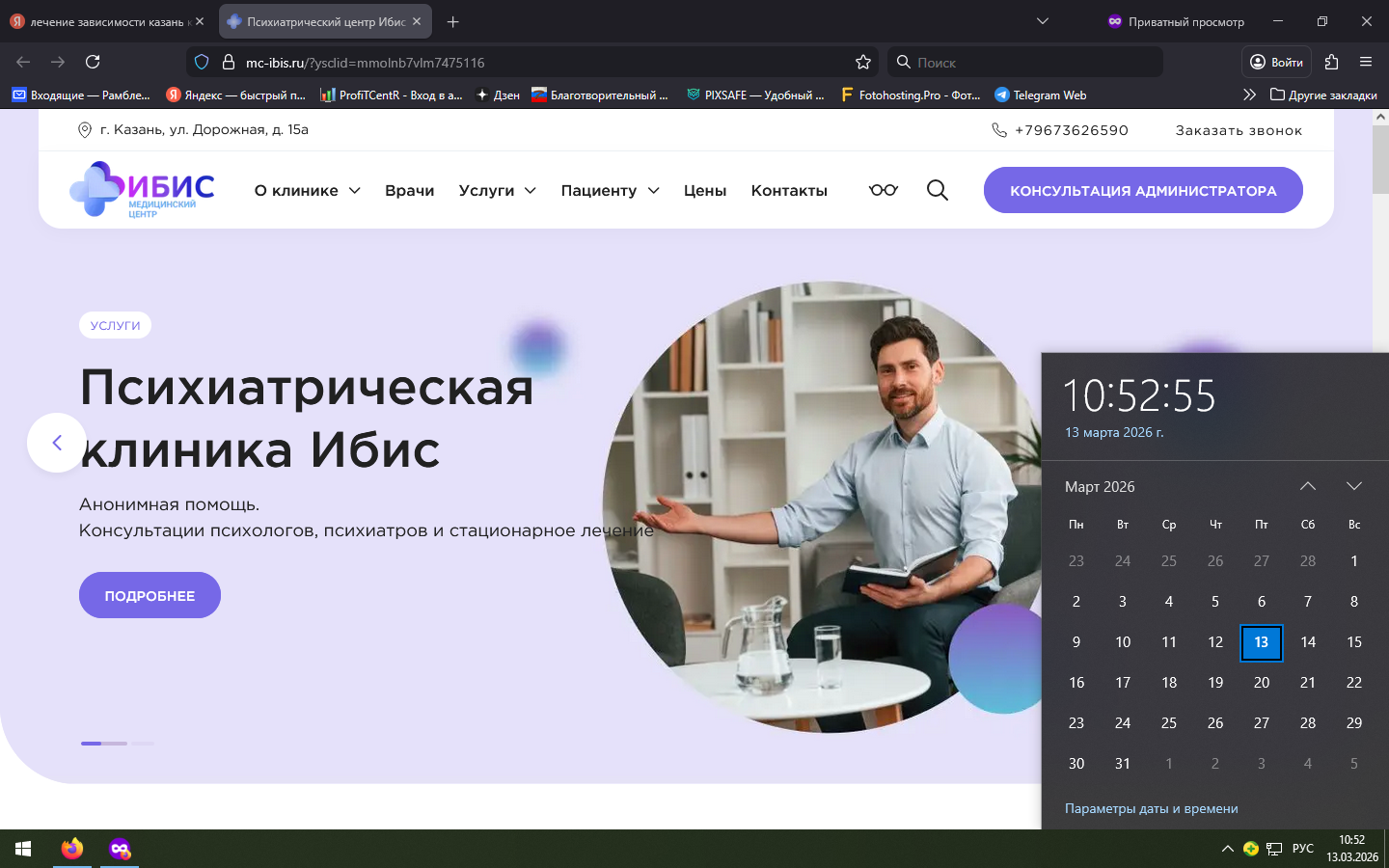Open the Врачи menu item

pos(409,191)
